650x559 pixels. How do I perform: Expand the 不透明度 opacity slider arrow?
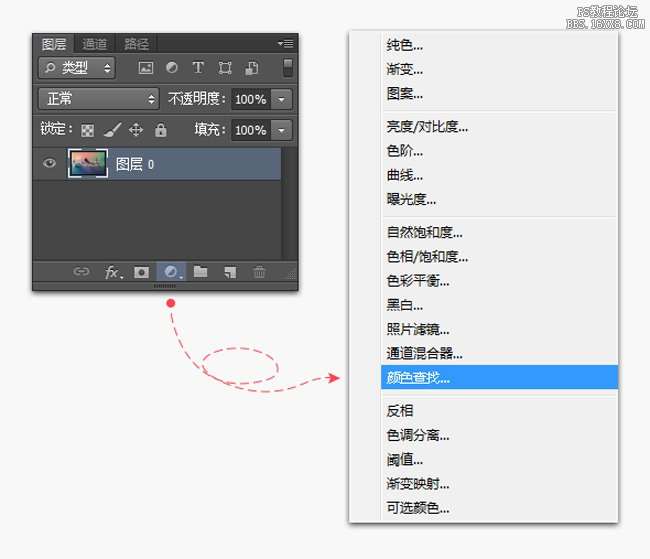point(281,100)
